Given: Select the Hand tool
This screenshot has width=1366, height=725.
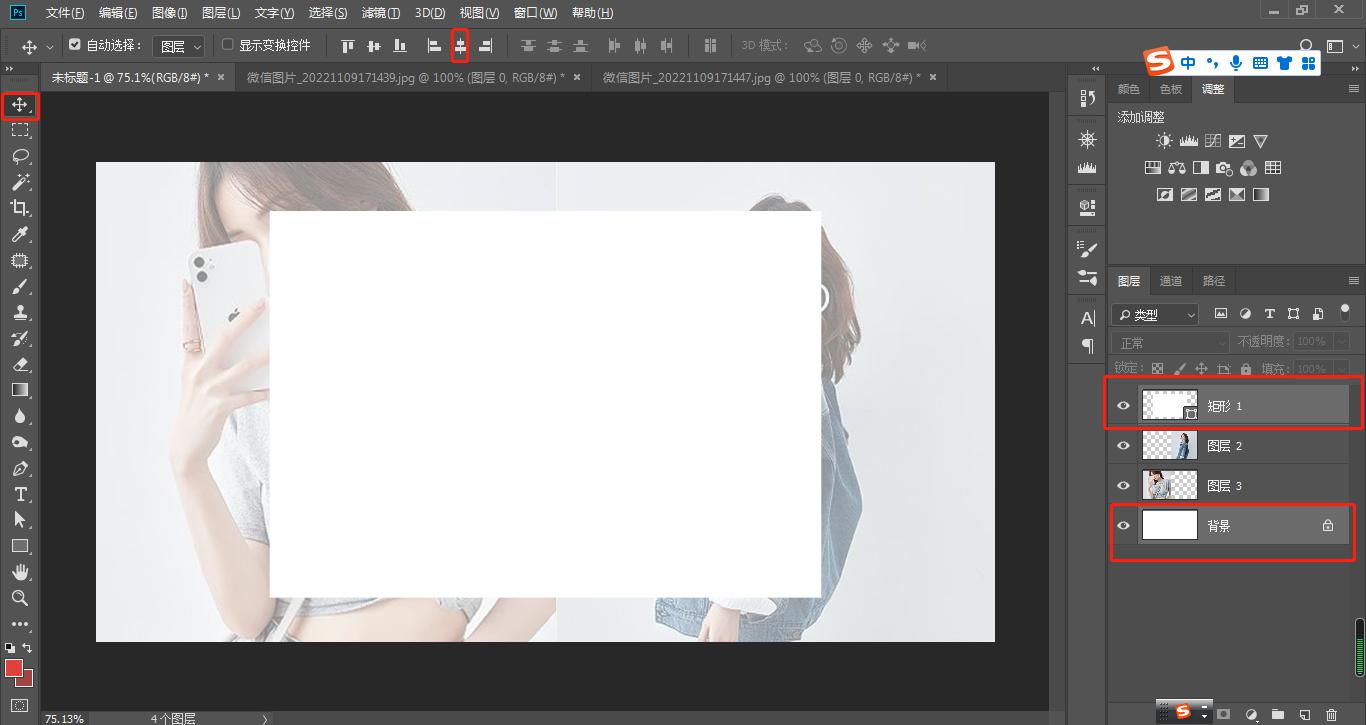Looking at the screenshot, I should coord(20,572).
